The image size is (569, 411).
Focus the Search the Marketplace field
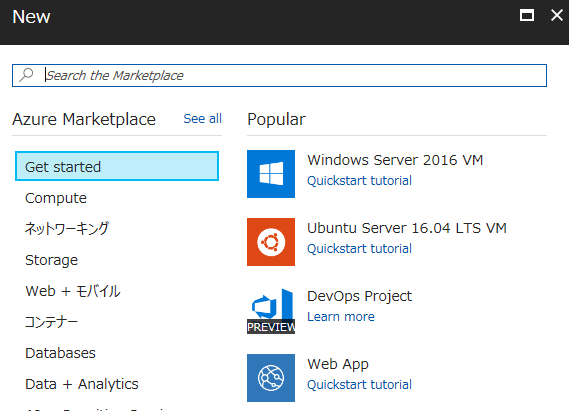point(279,75)
